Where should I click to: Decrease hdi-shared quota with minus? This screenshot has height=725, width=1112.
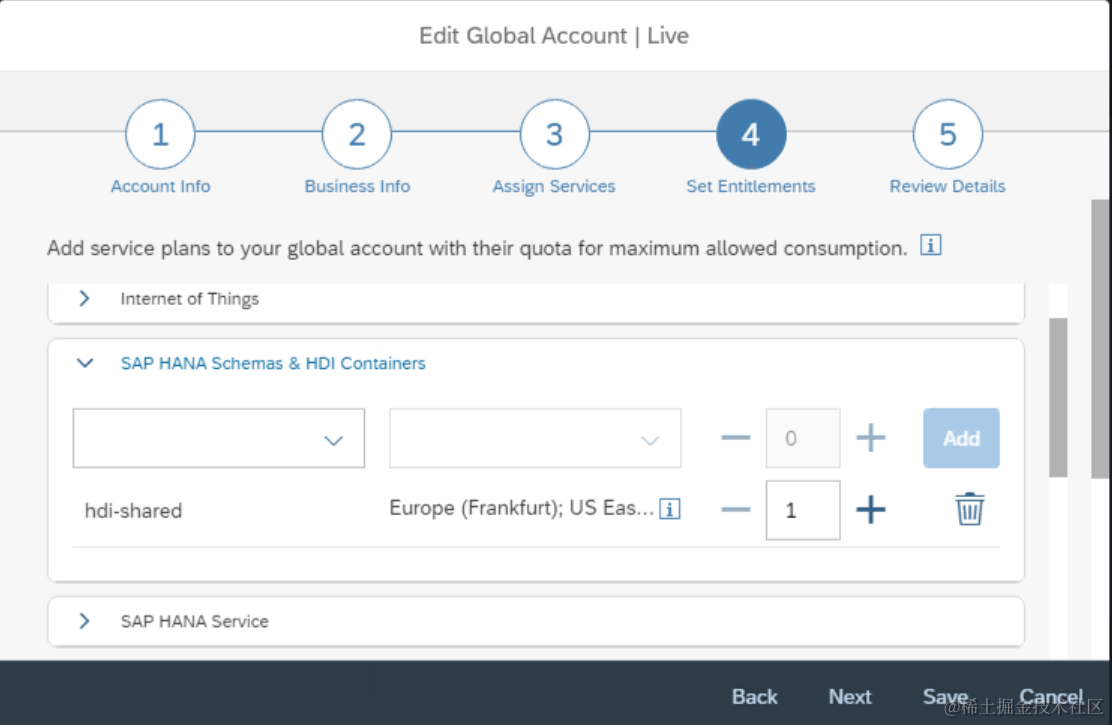735,509
